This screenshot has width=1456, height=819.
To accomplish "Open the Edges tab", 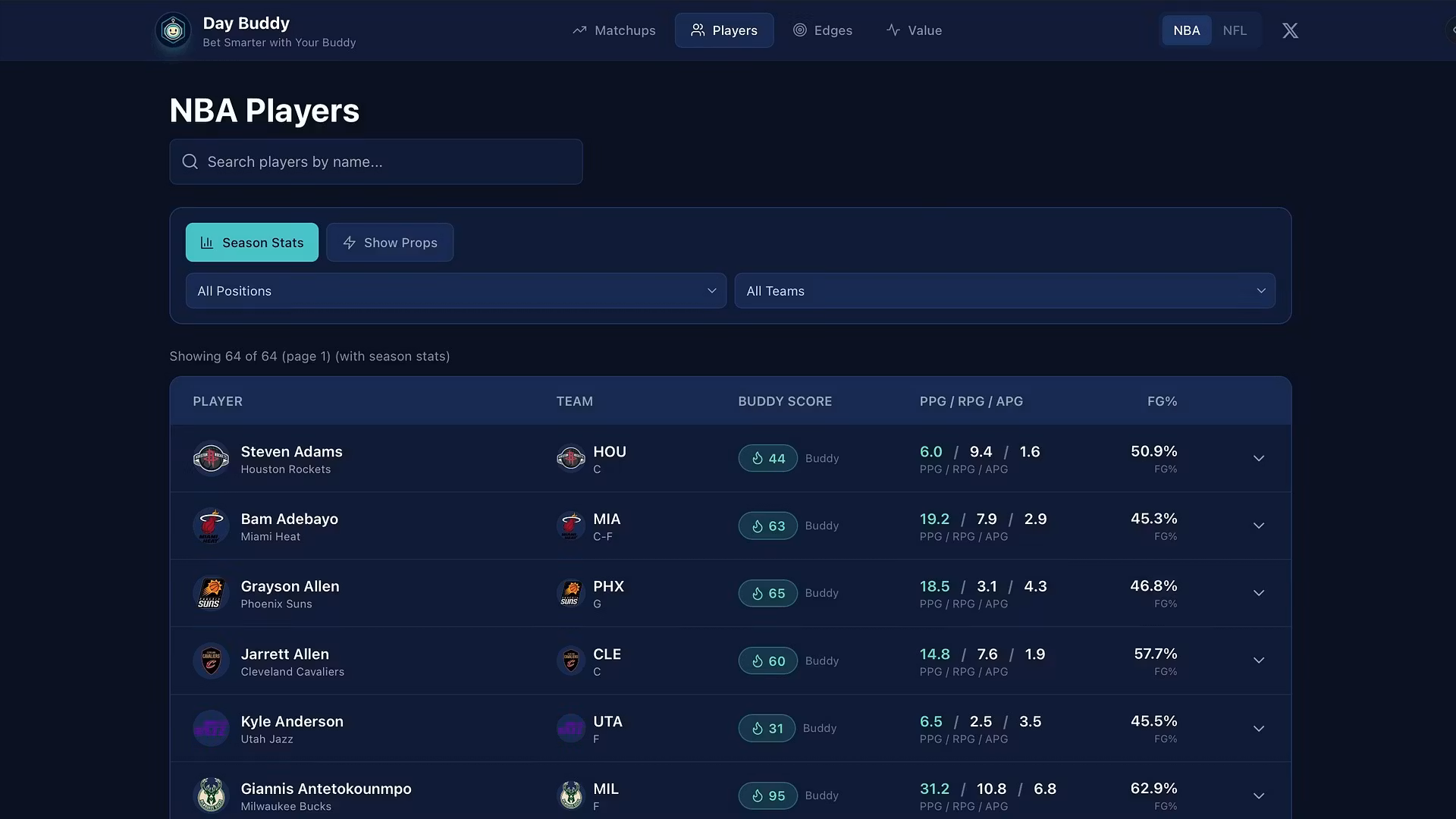I will point(823,30).
